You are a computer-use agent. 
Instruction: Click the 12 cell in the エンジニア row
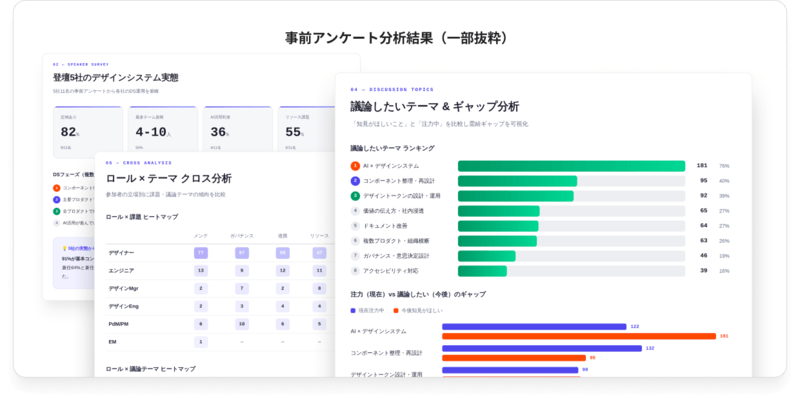(x=283, y=271)
